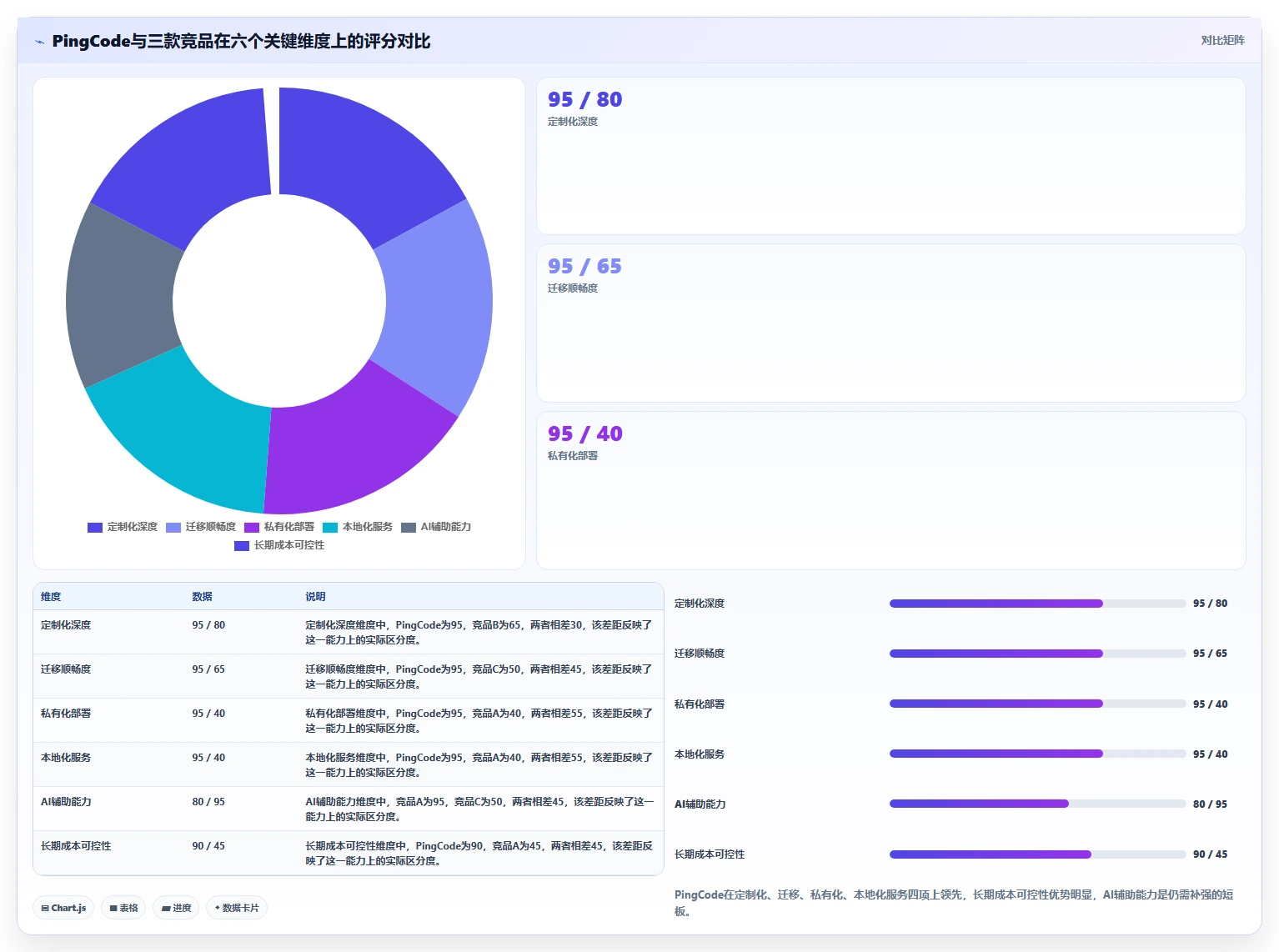Screen dimensions: 1279x952
Task: Select the 迁移顺畅度 table row label
Action: (66, 669)
